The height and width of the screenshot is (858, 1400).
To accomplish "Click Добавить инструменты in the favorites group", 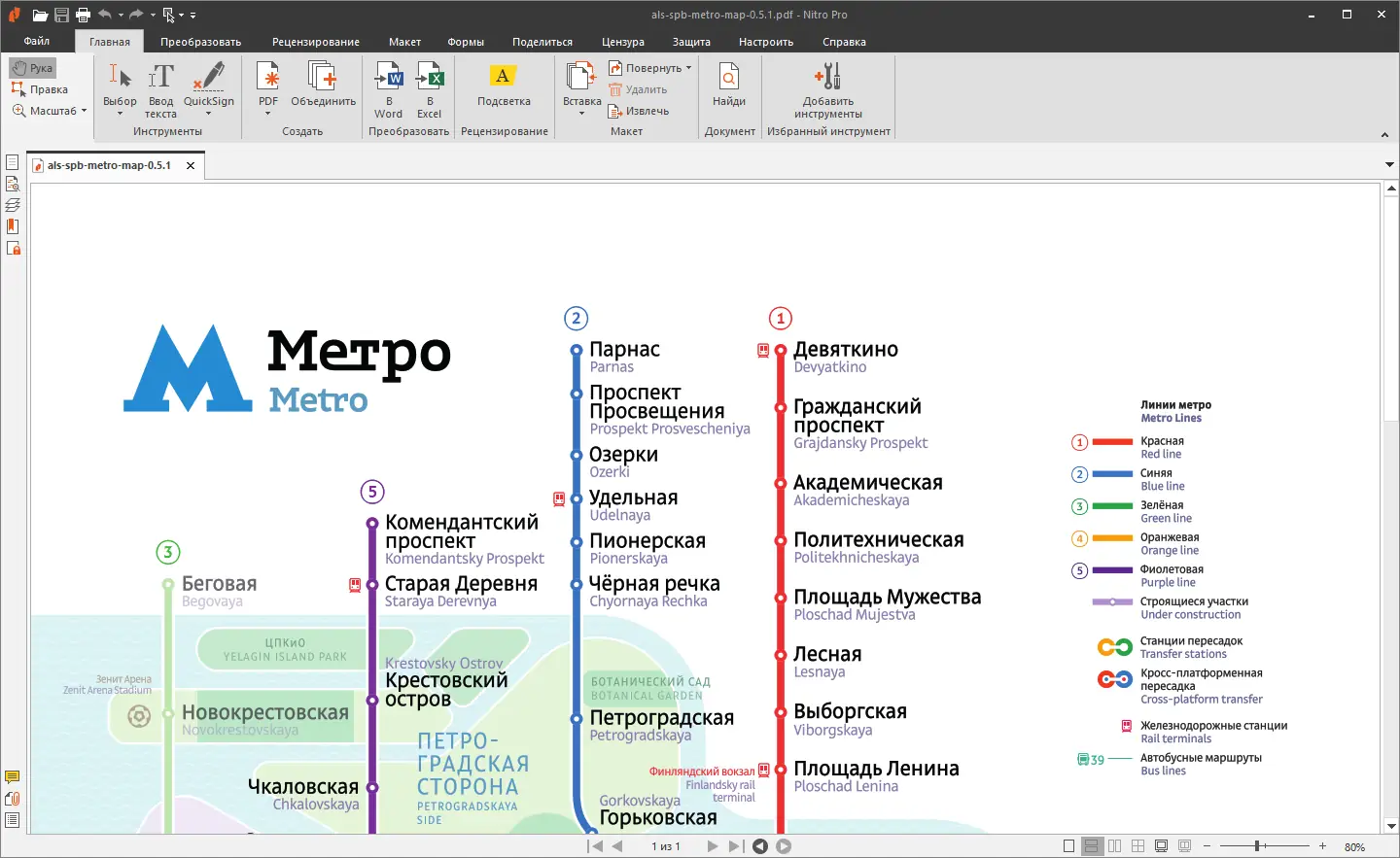I will [x=827, y=87].
